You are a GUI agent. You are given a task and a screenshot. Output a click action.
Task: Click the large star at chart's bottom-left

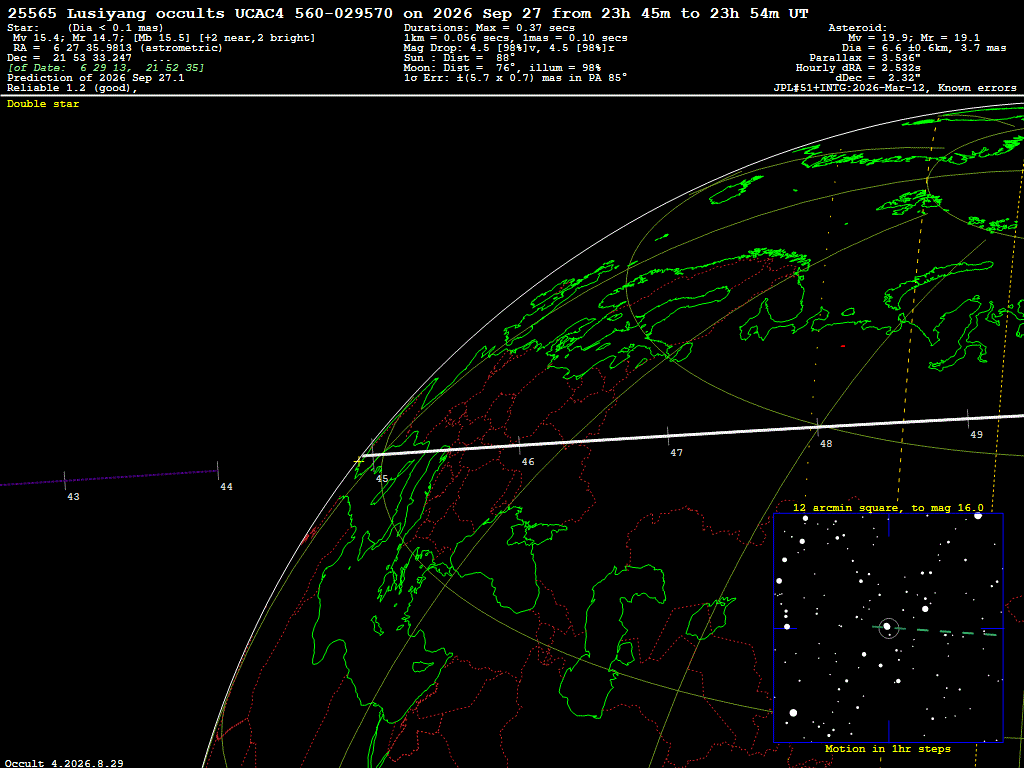click(793, 712)
